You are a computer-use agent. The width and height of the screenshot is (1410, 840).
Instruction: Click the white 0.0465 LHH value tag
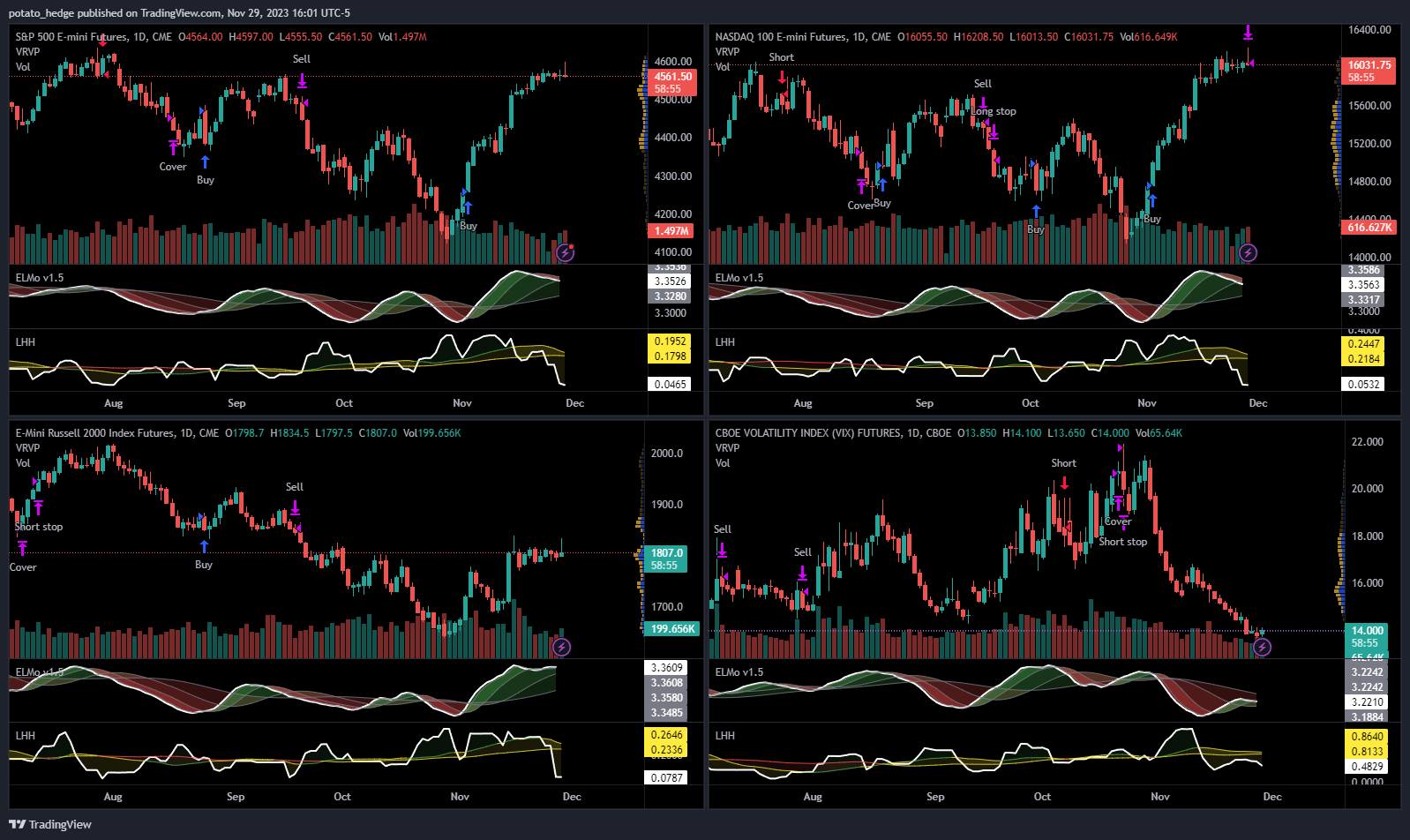[x=670, y=385]
